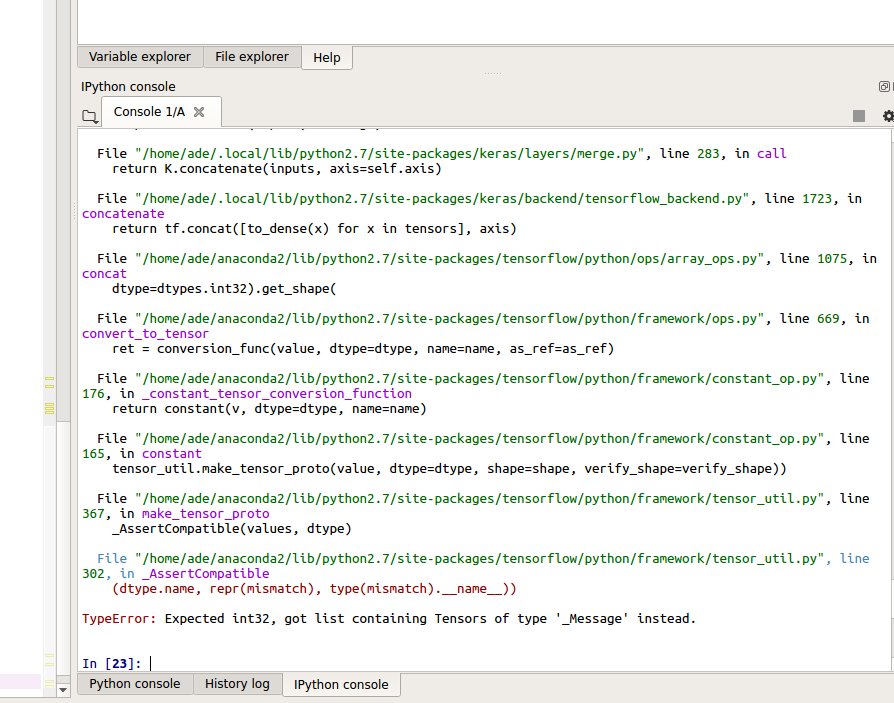
Task: Open the History log tab
Action: click(237, 684)
